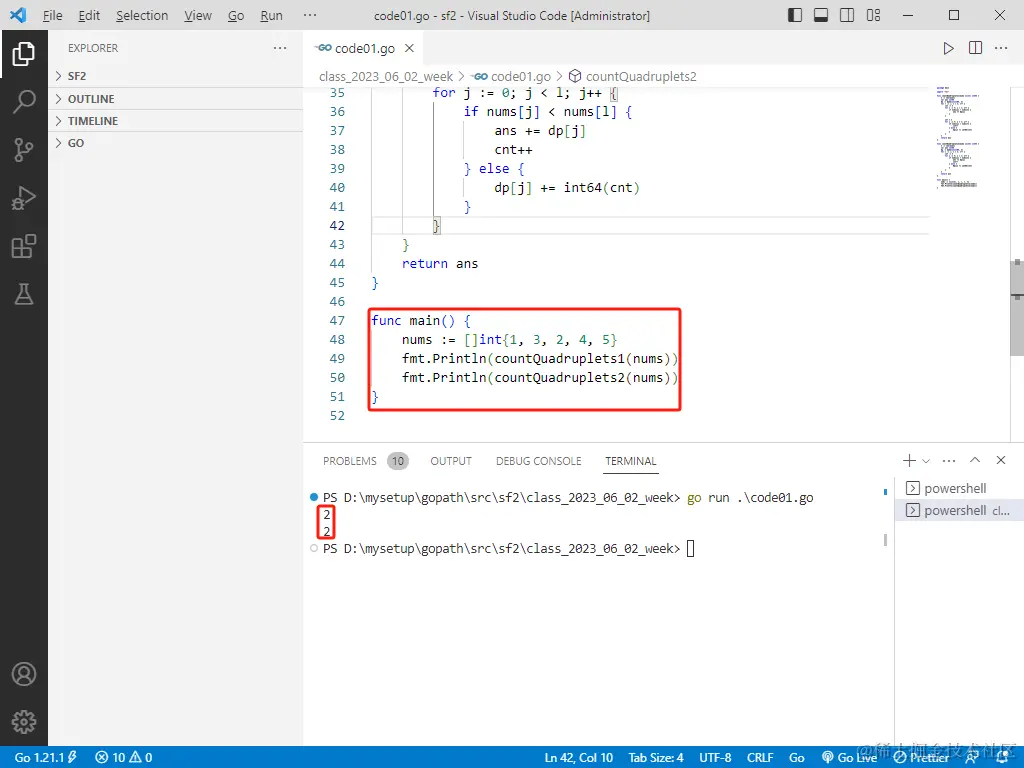
Task: Open the Source Control view
Action: pyautogui.click(x=24, y=150)
